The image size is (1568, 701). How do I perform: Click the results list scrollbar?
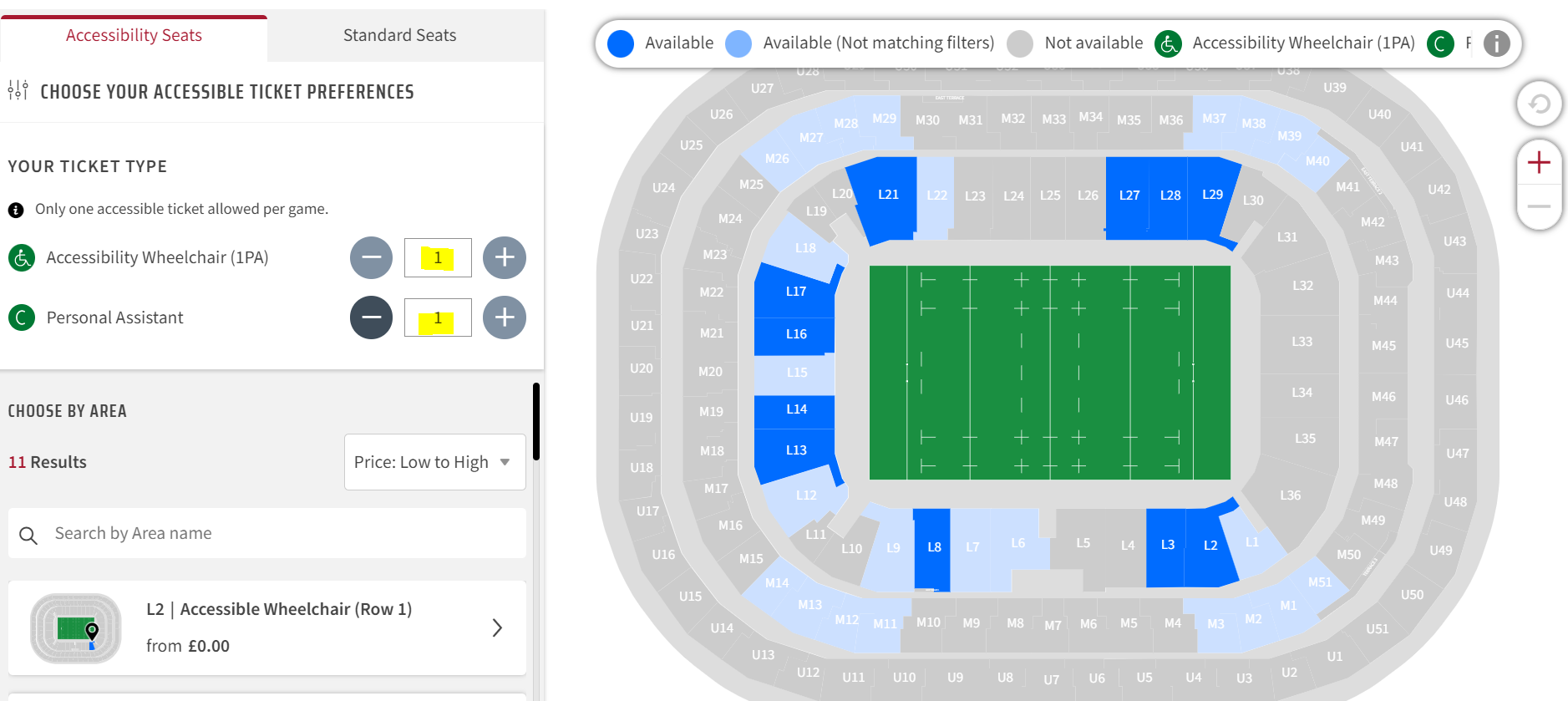(536, 421)
